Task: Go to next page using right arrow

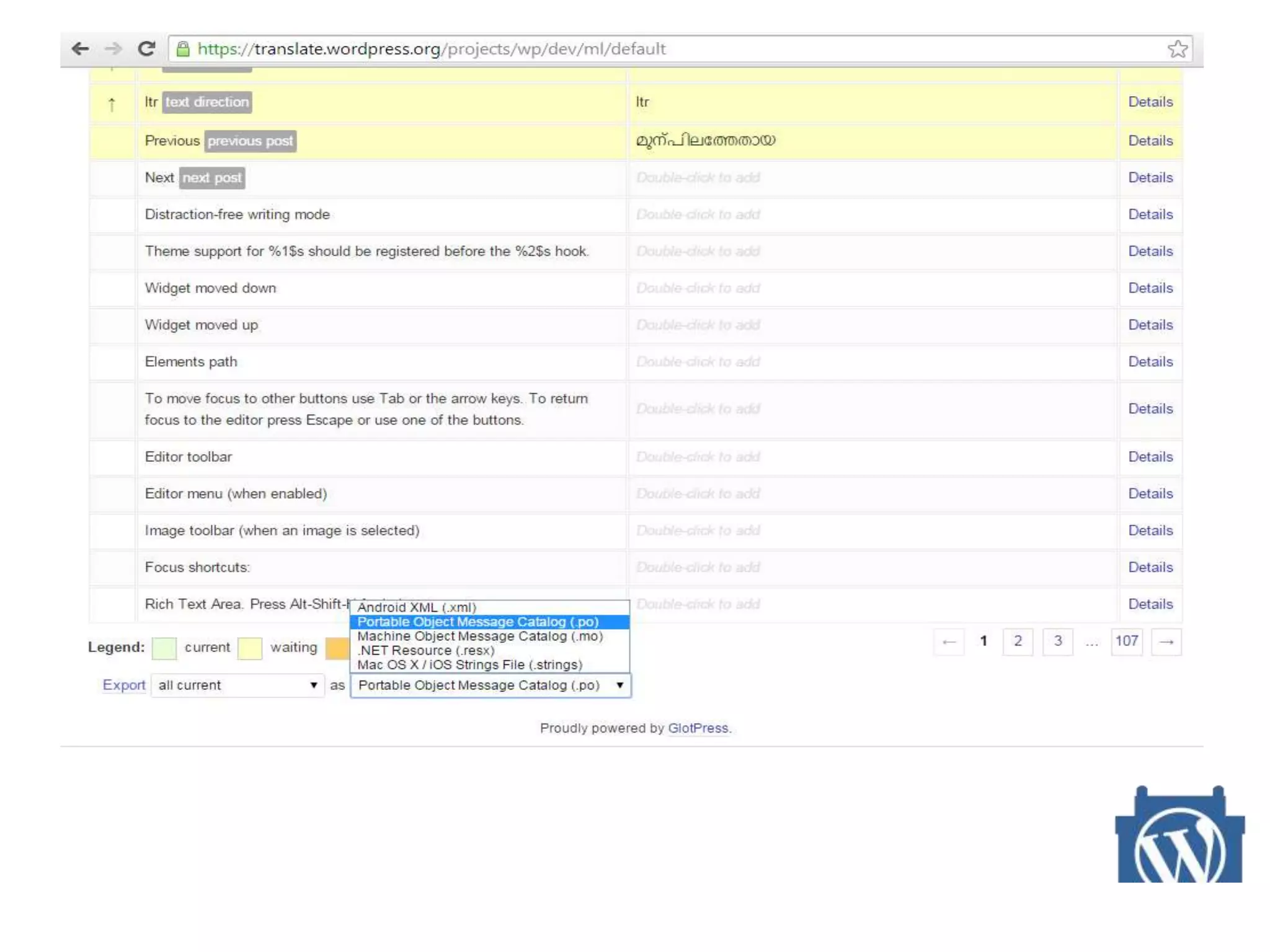Action: 1166,641
